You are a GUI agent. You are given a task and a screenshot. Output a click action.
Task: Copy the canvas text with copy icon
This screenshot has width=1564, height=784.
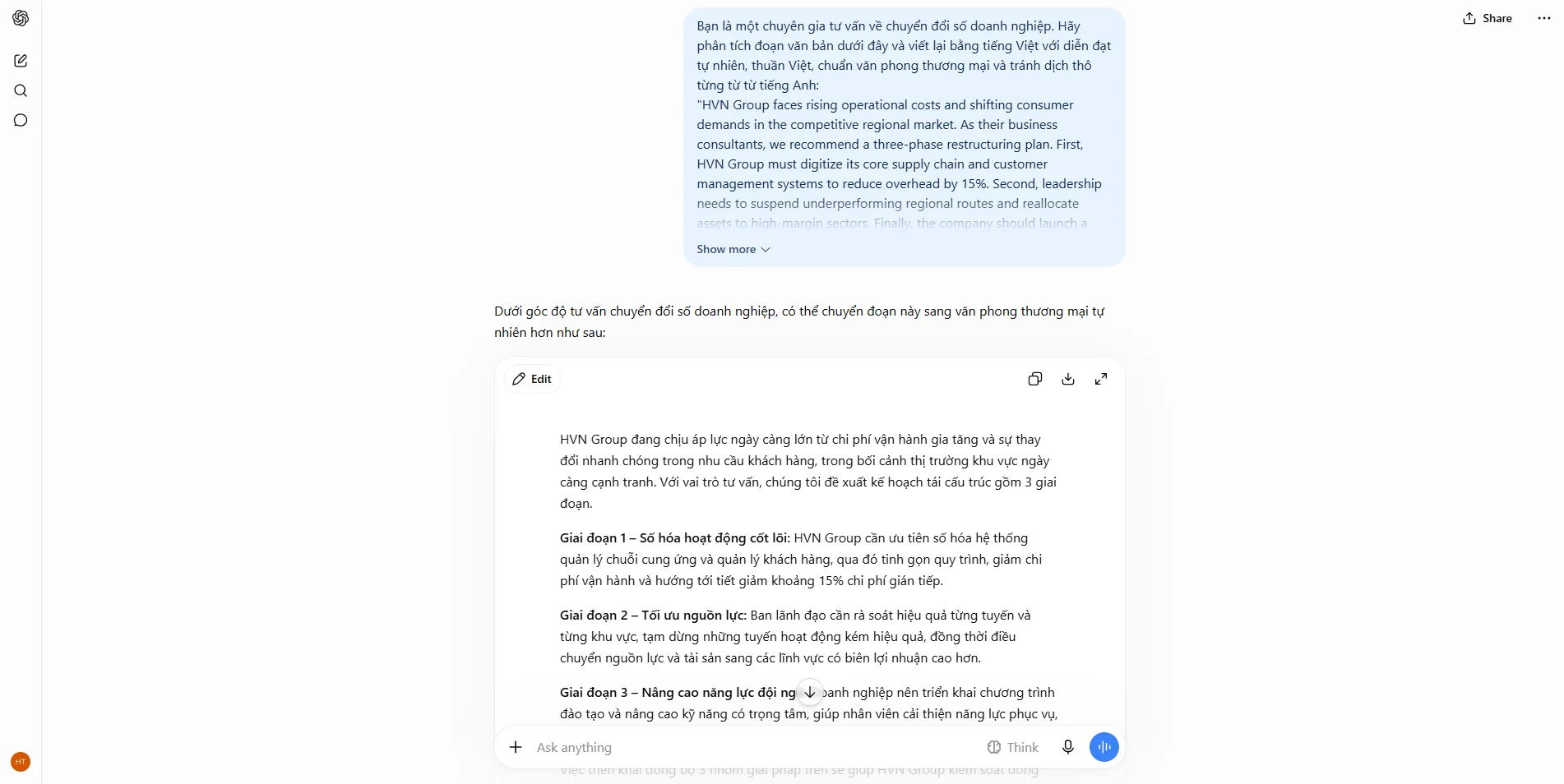[x=1035, y=379]
